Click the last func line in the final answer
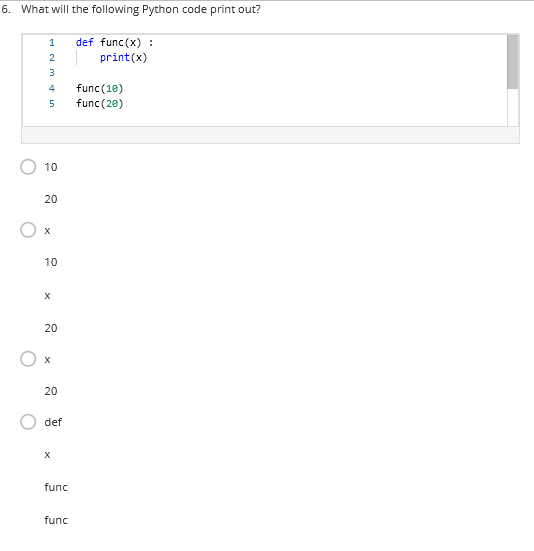534x551 pixels. point(56,520)
